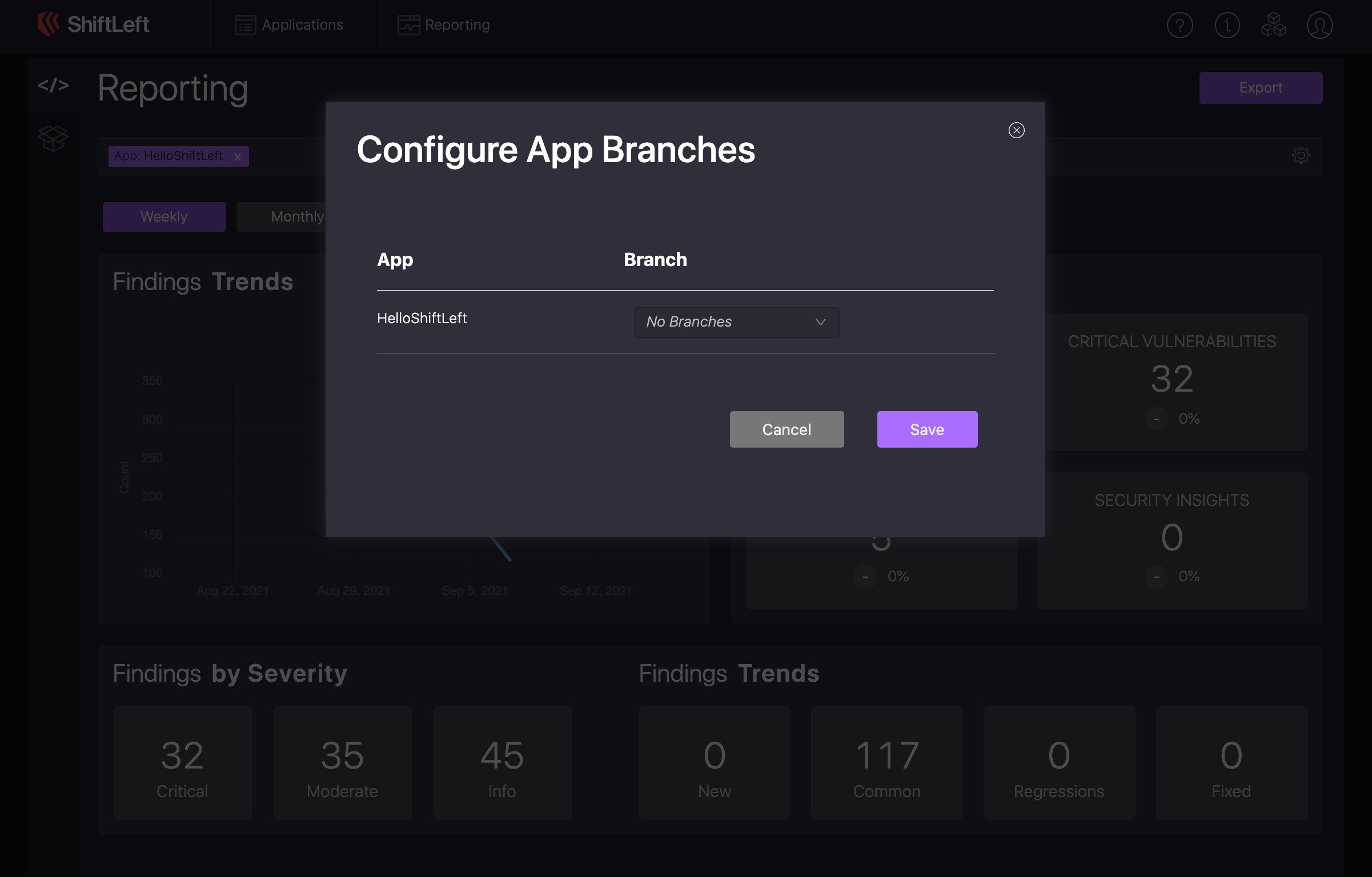Open the user profile icon

(x=1319, y=25)
